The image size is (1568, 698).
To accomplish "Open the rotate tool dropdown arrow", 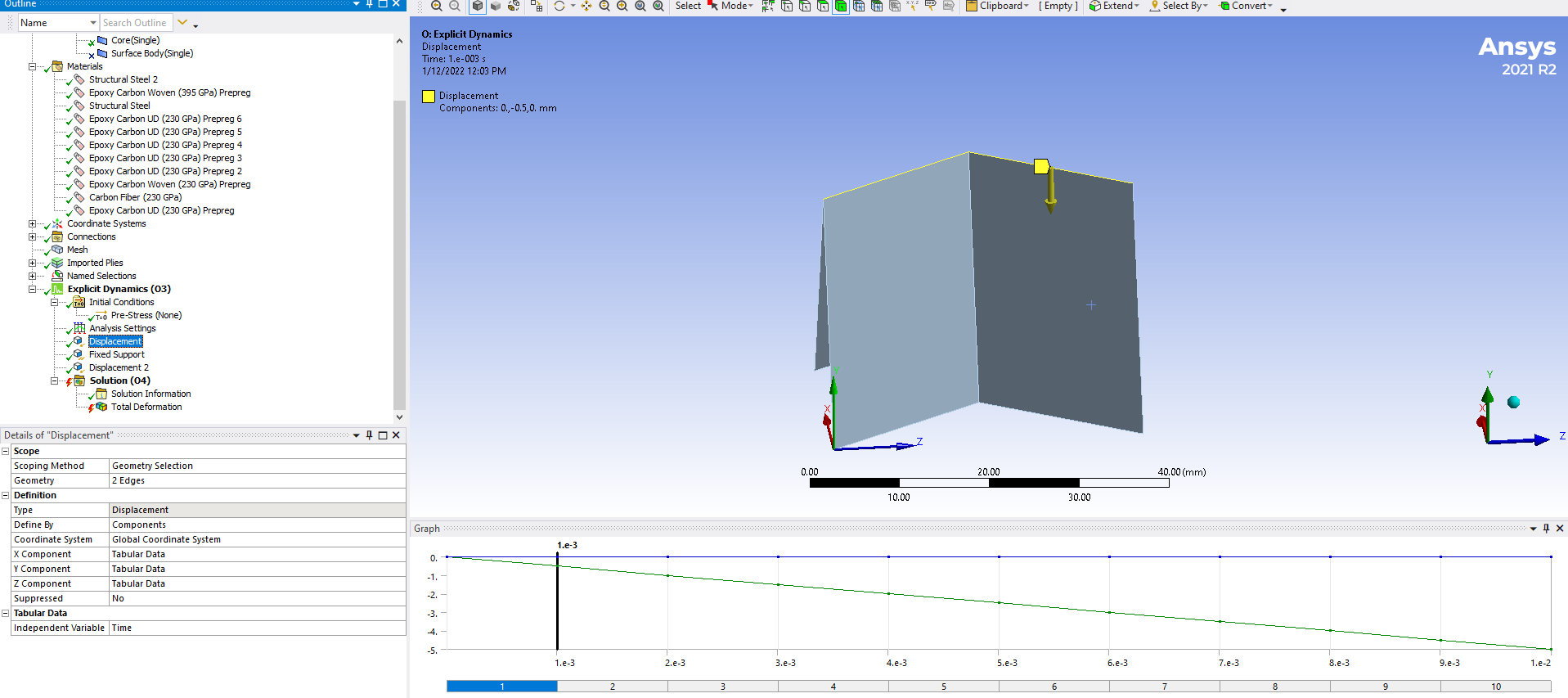I will pyautogui.click(x=573, y=6).
